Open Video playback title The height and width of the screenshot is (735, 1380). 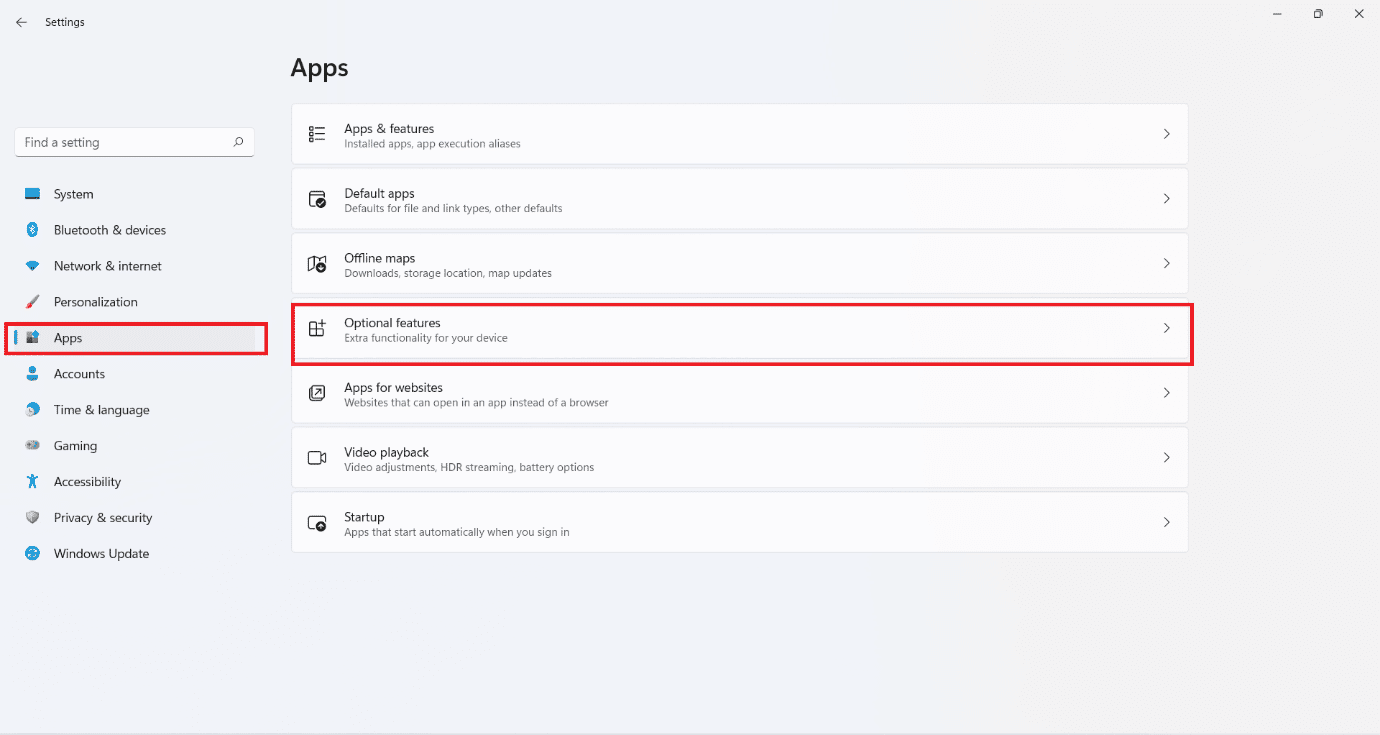(x=386, y=452)
